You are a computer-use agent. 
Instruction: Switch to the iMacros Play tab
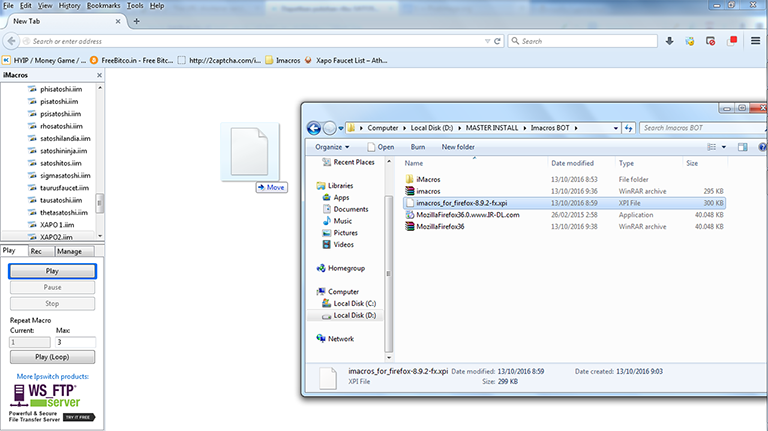point(14,250)
